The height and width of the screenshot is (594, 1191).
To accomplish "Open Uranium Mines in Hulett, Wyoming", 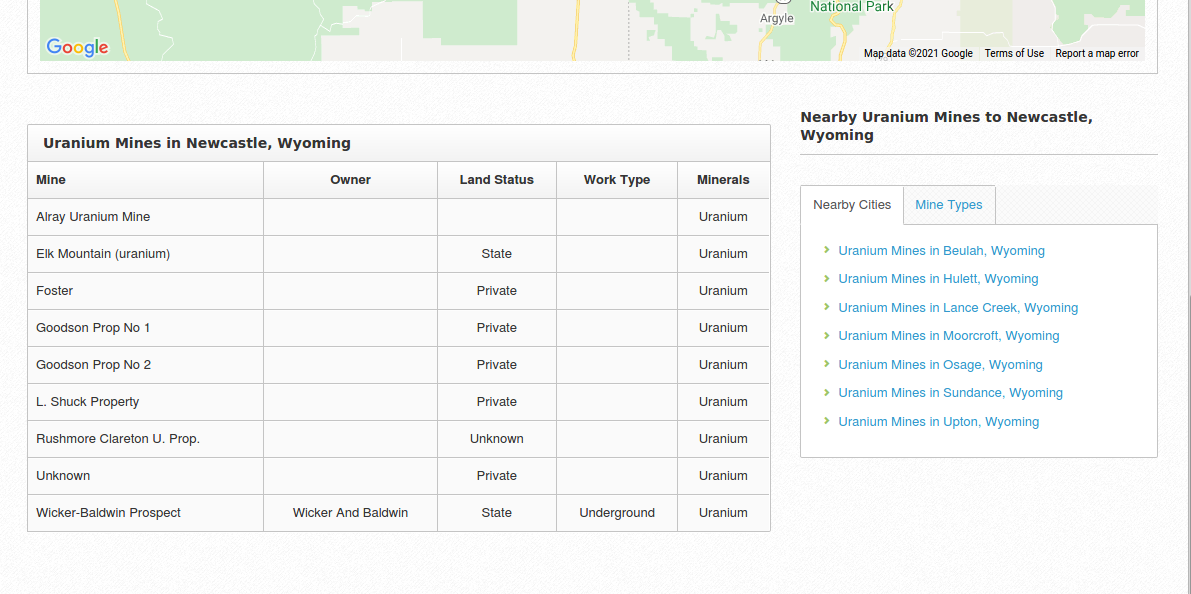I will pos(938,279).
